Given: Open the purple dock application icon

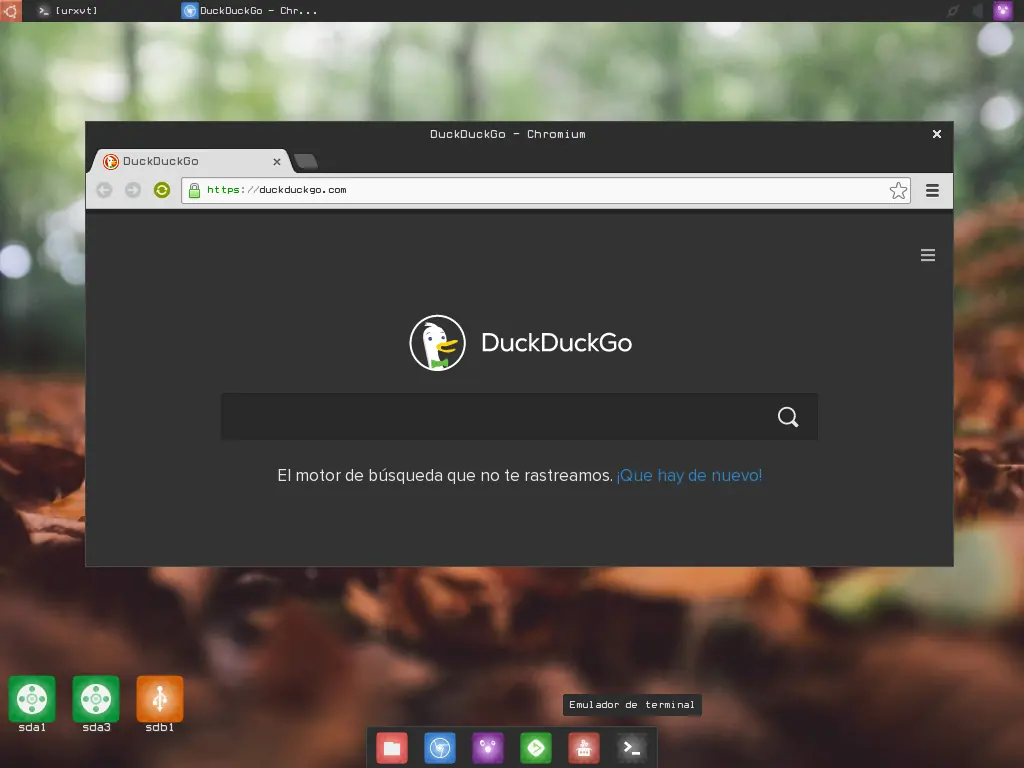Looking at the screenshot, I should 488,748.
